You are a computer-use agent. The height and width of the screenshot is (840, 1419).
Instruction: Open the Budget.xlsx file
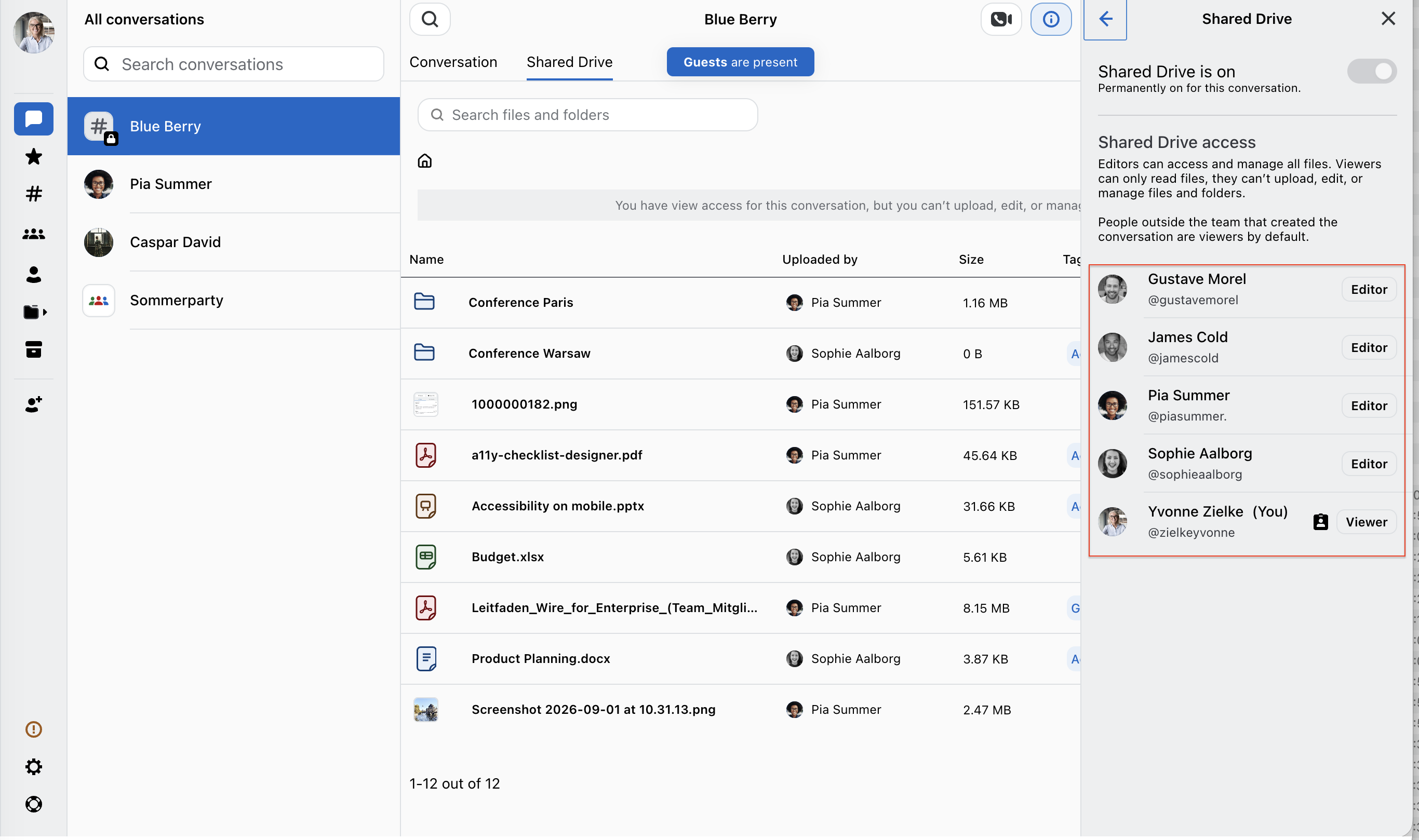[x=507, y=557]
